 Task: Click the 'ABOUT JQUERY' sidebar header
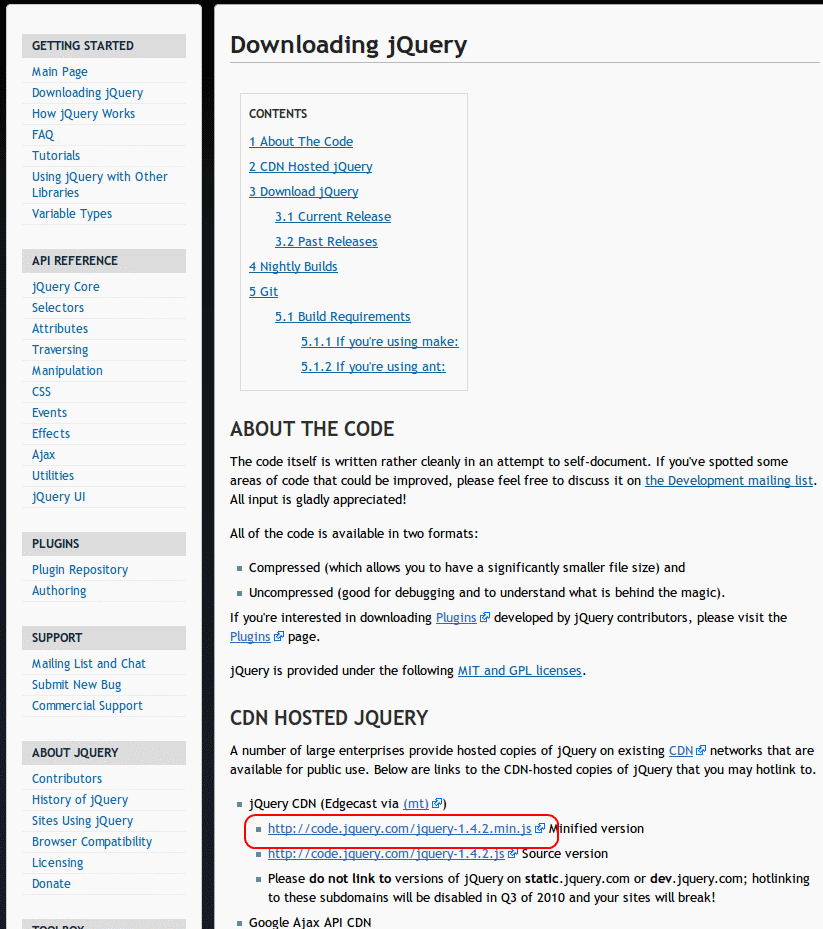pyautogui.click(x=104, y=753)
